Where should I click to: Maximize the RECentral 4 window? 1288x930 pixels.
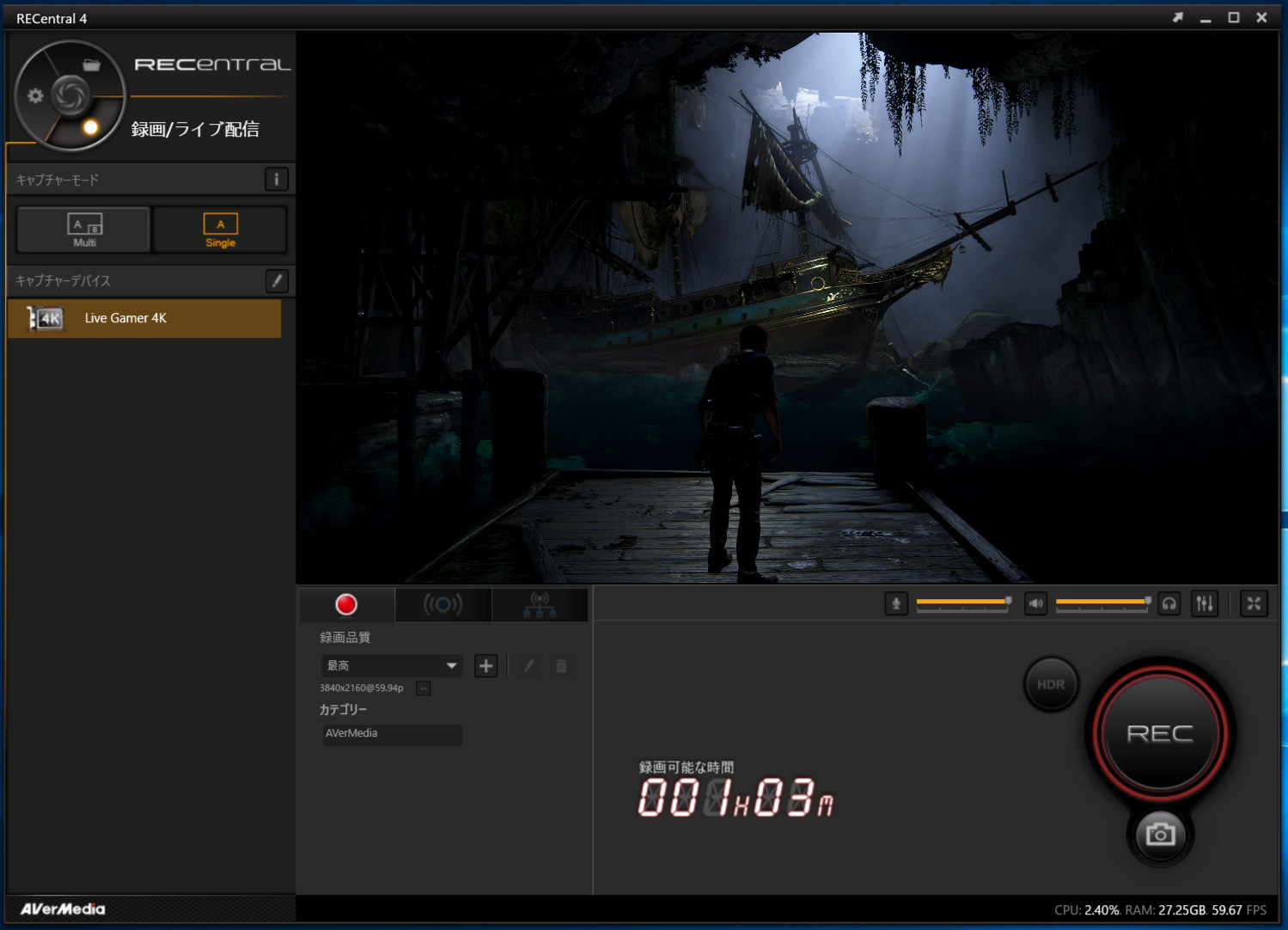coord(1234,17)
